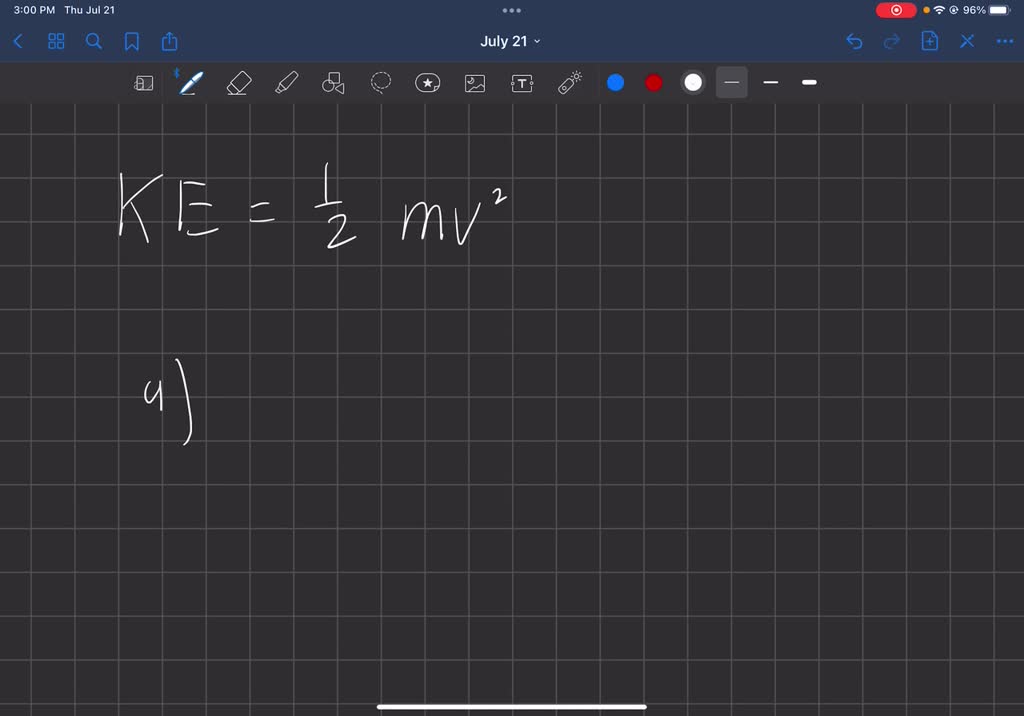Open the July 21 title dropdown
The image size is (1024, 716).
[511, 41]
